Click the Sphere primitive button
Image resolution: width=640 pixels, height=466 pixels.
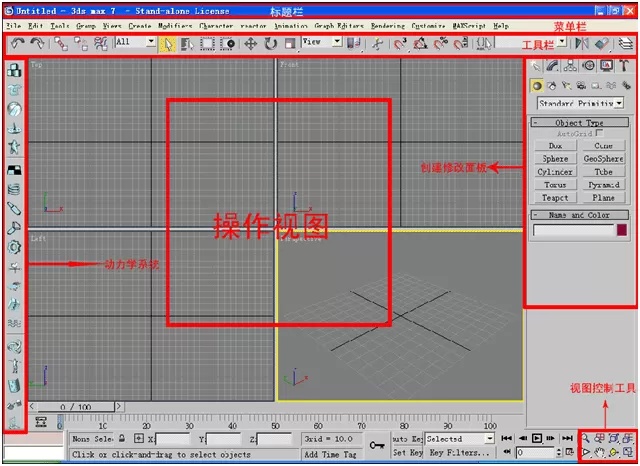click(x=555, y=159)
